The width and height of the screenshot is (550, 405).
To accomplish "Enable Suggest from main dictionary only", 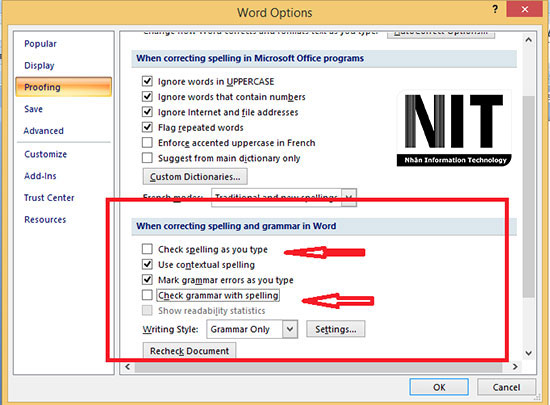I will click(x=147, y=158).
